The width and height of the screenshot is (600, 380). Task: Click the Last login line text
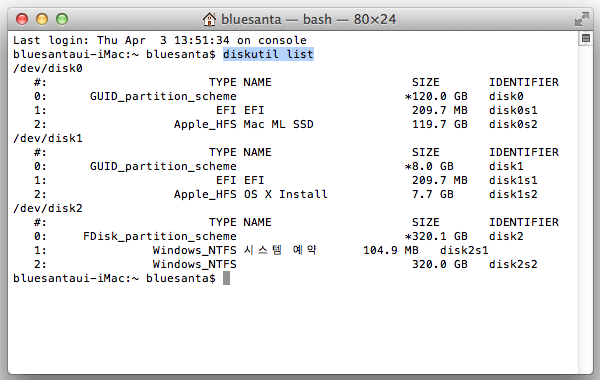(x=160, y=40)
